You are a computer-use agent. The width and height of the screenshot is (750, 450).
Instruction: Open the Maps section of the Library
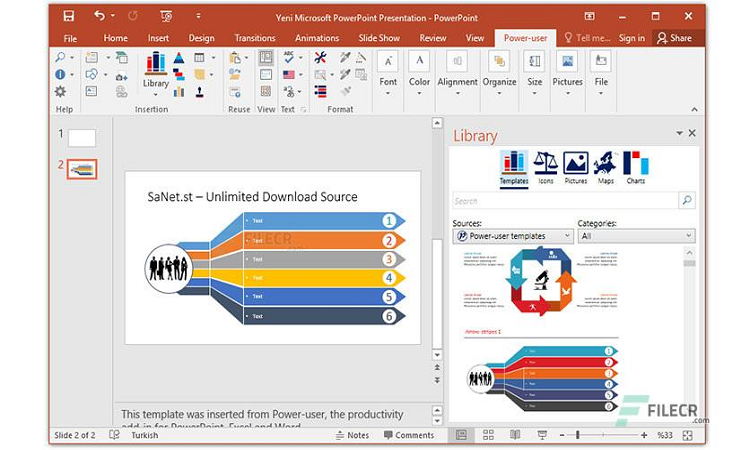604,169
